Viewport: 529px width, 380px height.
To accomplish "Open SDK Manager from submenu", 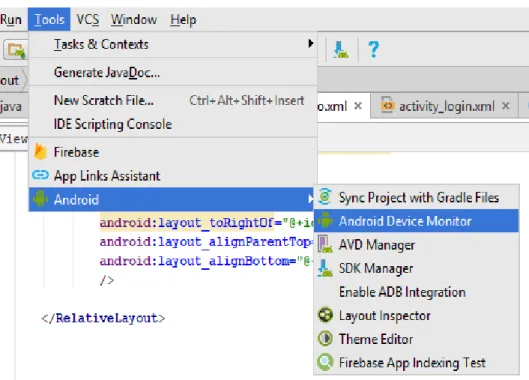I will click(416, 268).
